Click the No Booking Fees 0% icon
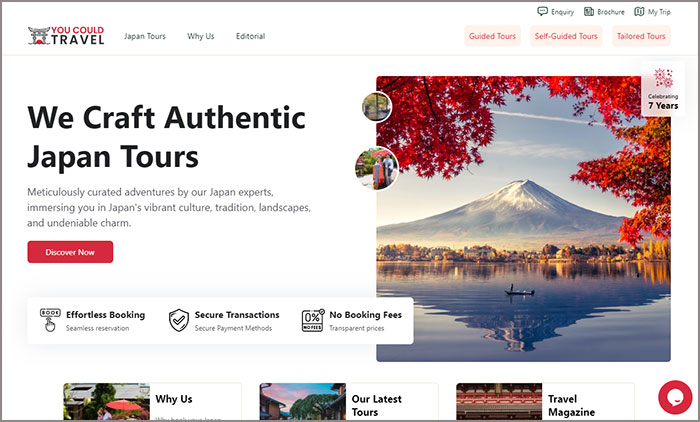 pos(313,320)
